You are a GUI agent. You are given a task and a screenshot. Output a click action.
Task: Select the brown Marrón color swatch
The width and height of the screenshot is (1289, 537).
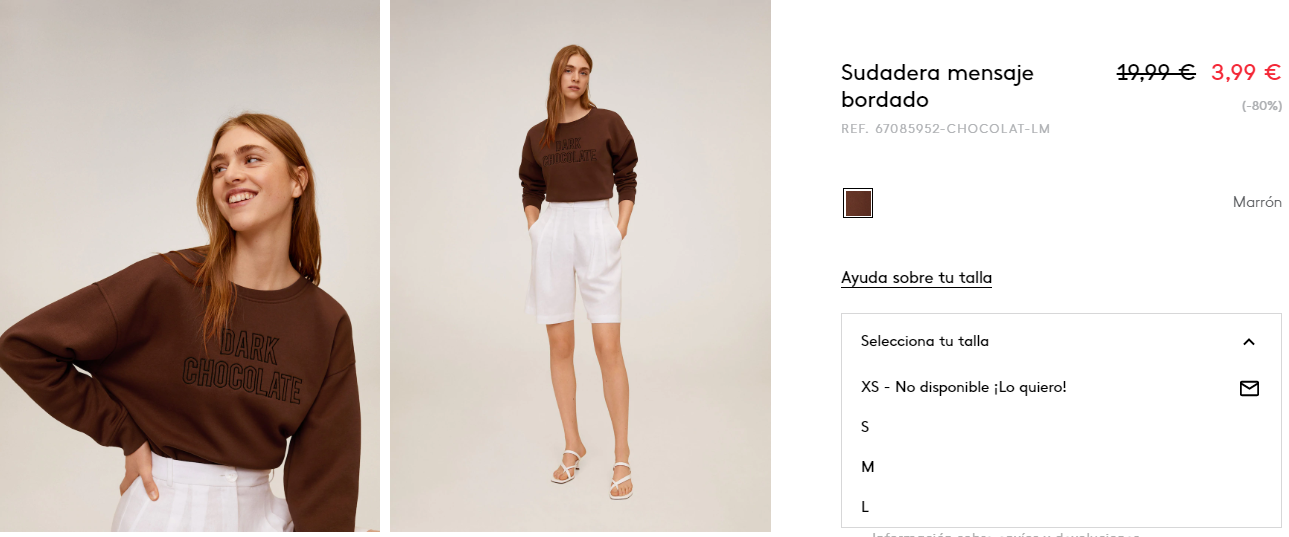858,203
